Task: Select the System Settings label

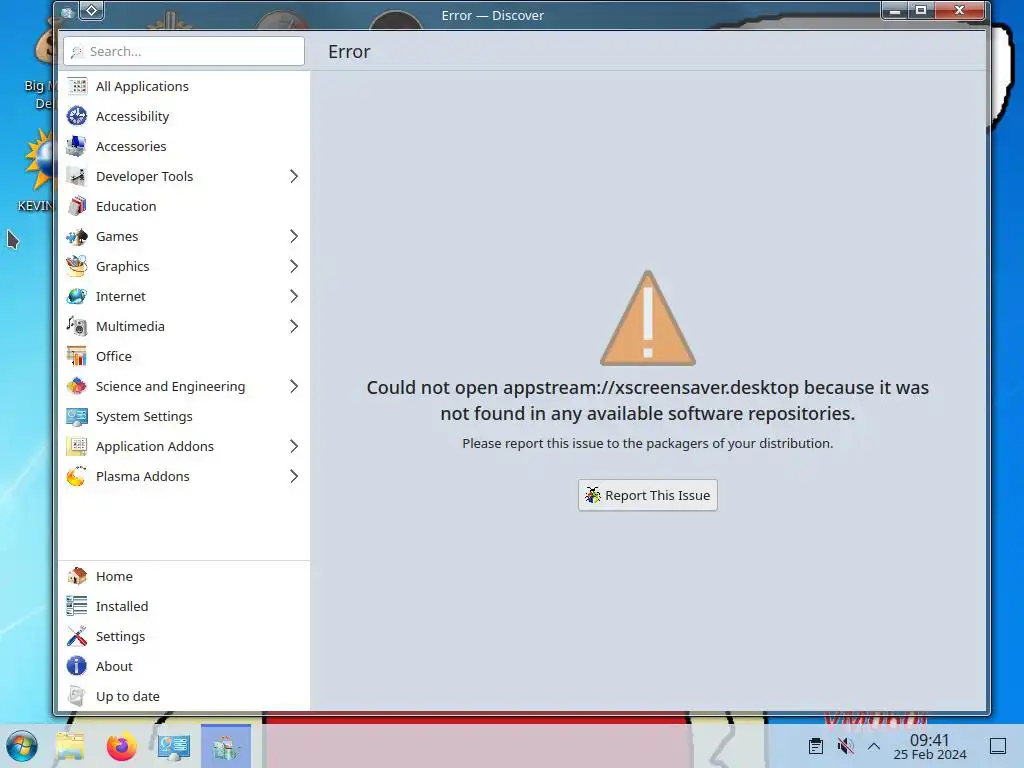Action: click(x=144, y=417)
